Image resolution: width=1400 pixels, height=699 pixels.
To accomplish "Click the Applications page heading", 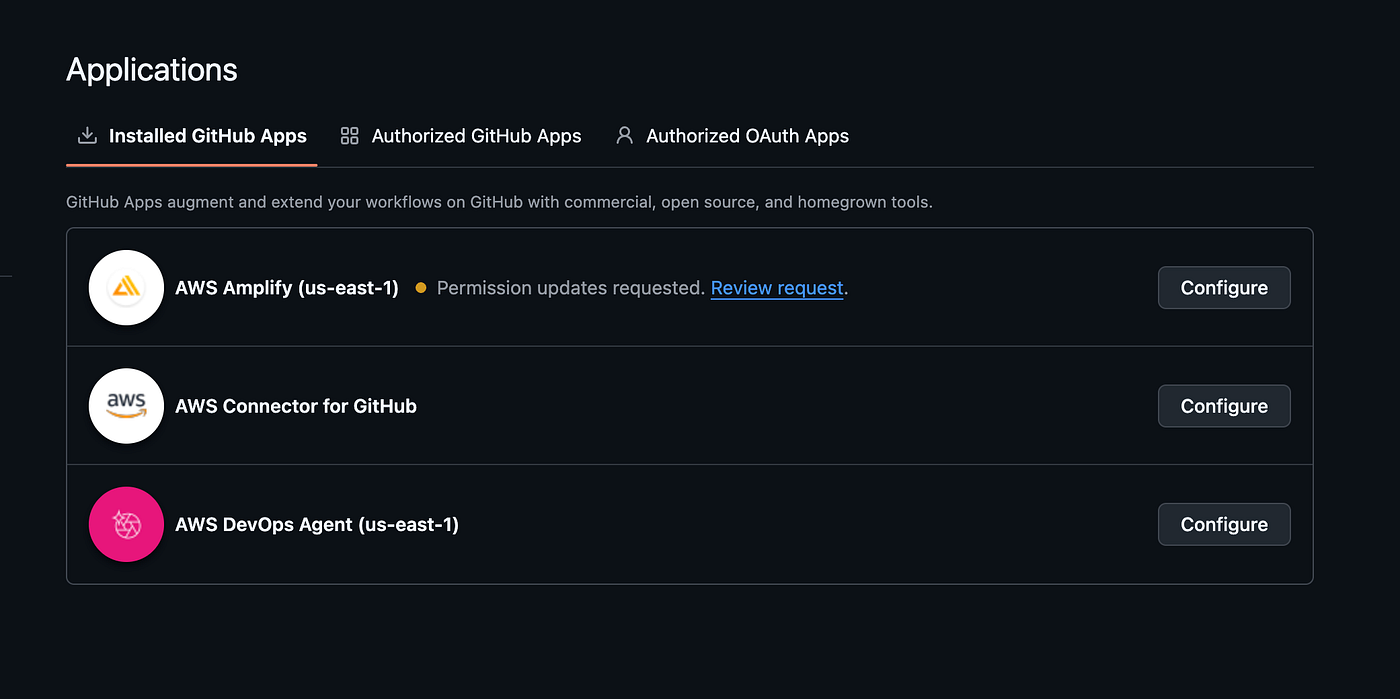I will coord(152,70).
